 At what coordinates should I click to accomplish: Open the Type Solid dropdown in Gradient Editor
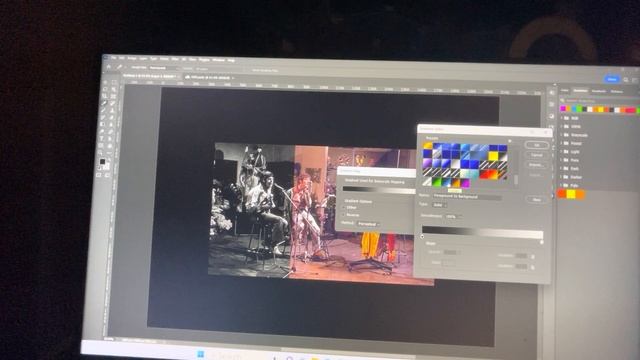tap(439, 204)
